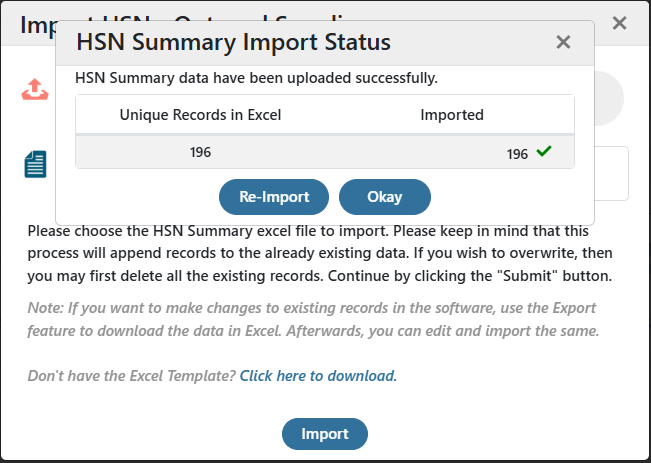Click the 196 imported count value
Image resolution: width=651 pixels, height=463 pixels.
(517, 154)
